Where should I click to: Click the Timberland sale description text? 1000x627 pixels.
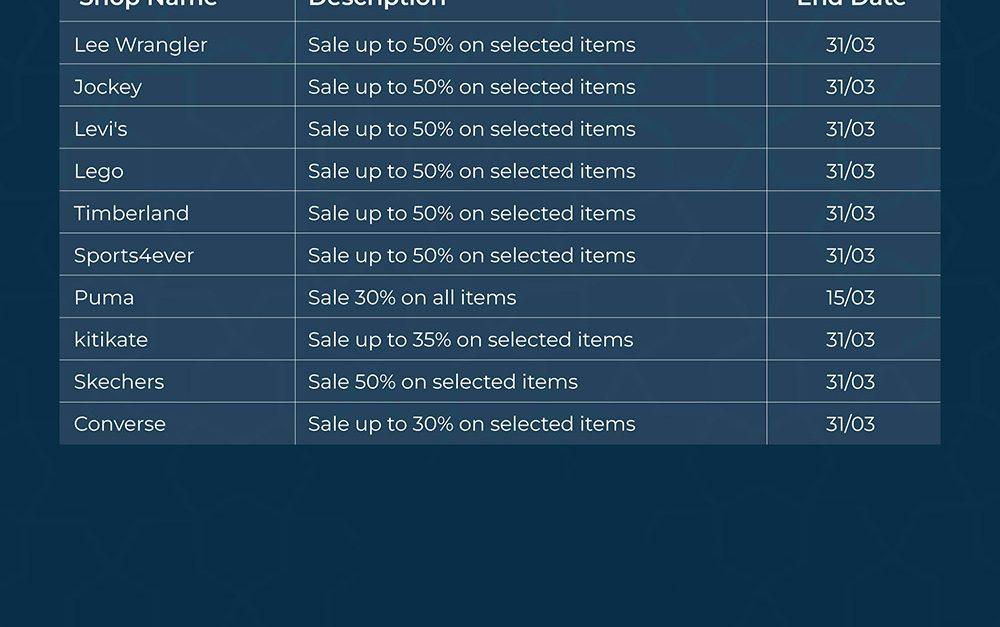tap(471, 213)
